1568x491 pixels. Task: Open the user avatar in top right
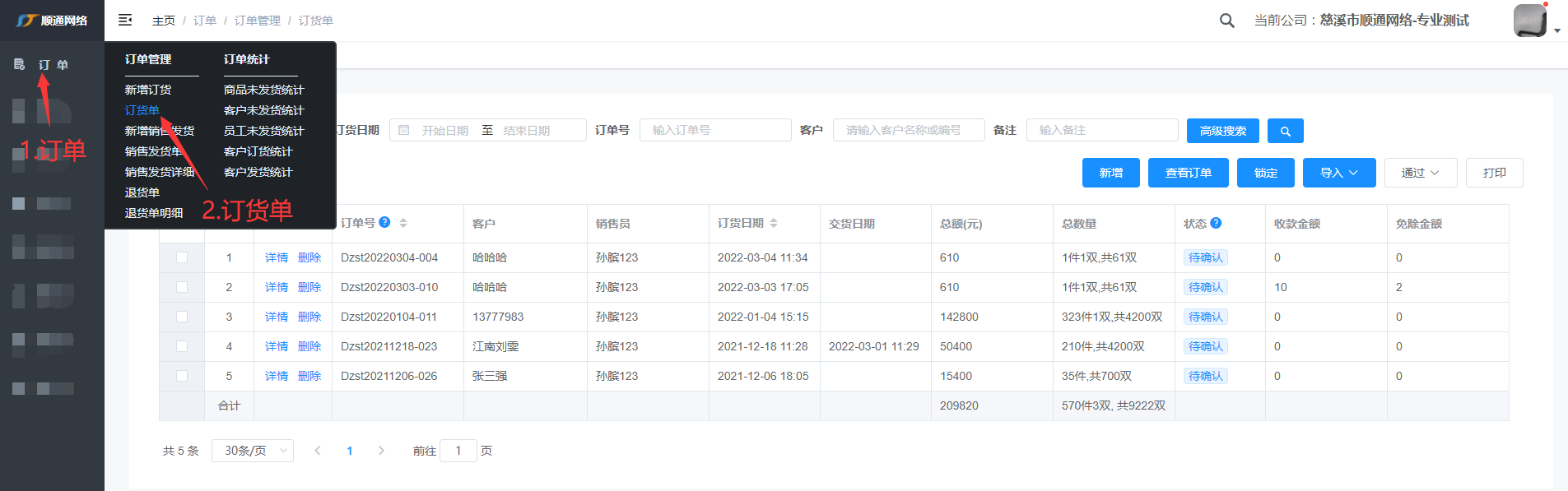click(1529, 21)
